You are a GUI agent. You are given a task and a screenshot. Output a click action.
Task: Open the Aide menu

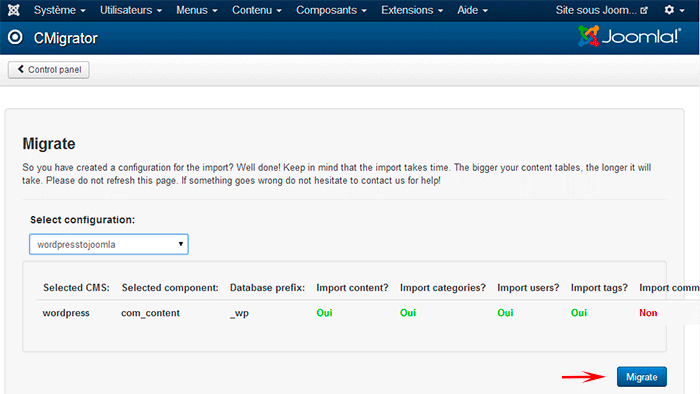tap(472, 10)
